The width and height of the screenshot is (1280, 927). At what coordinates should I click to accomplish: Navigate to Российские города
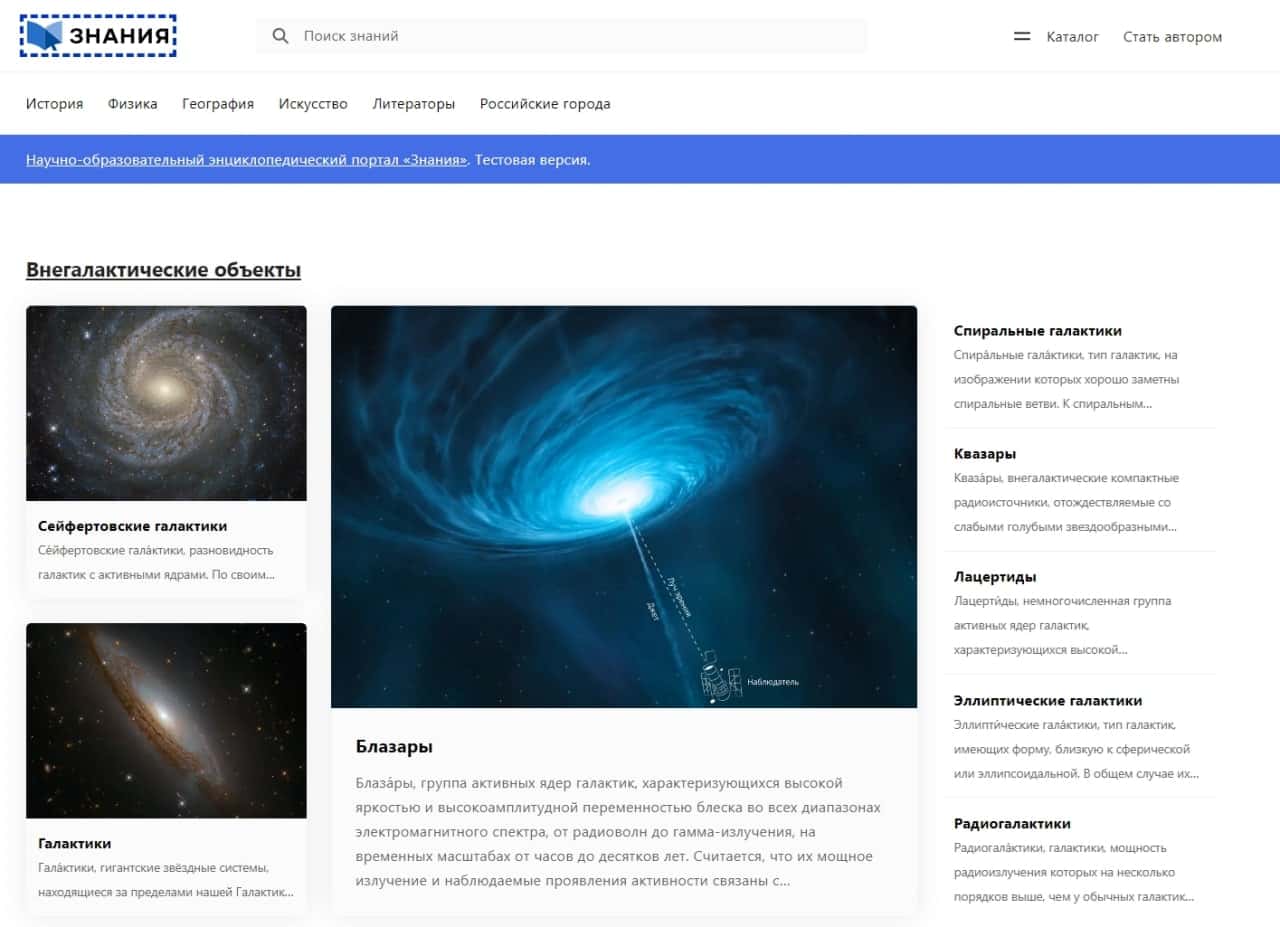(x=545, y=104)
